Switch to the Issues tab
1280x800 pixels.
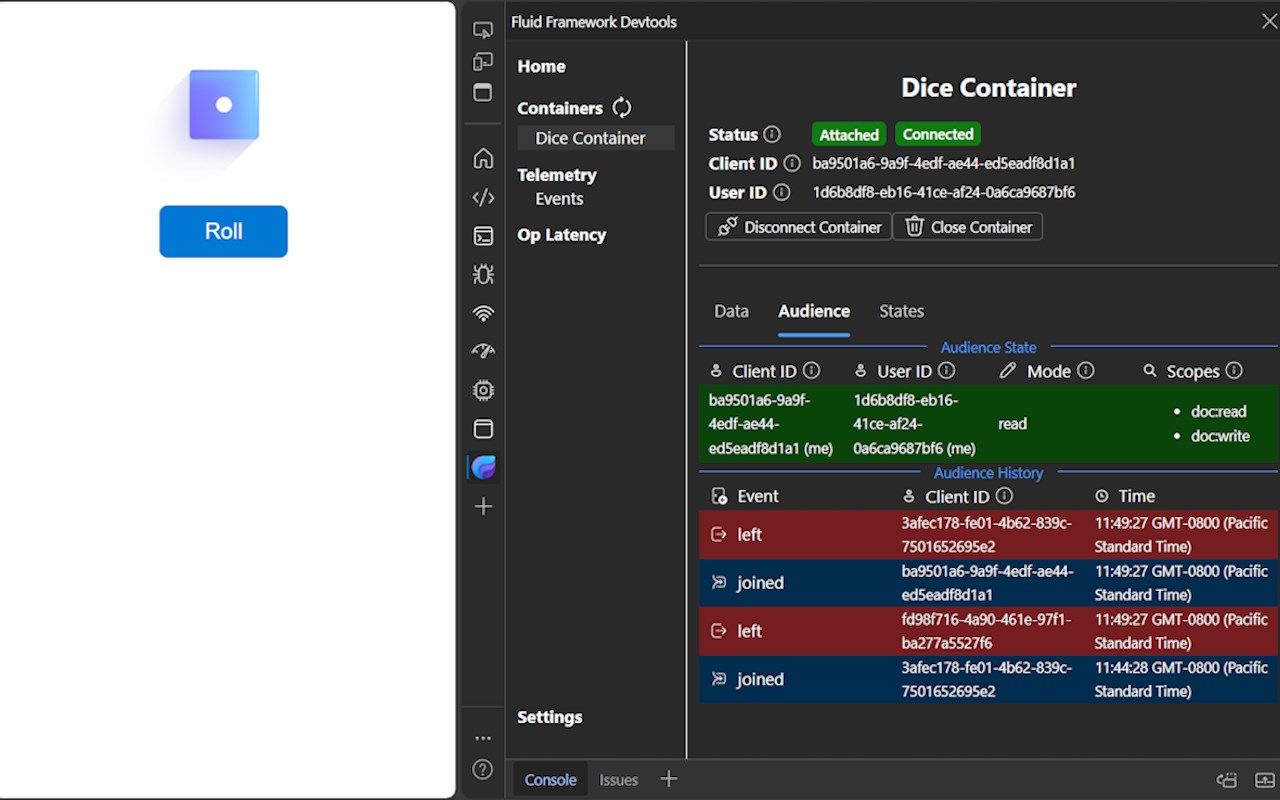[619, 780]
